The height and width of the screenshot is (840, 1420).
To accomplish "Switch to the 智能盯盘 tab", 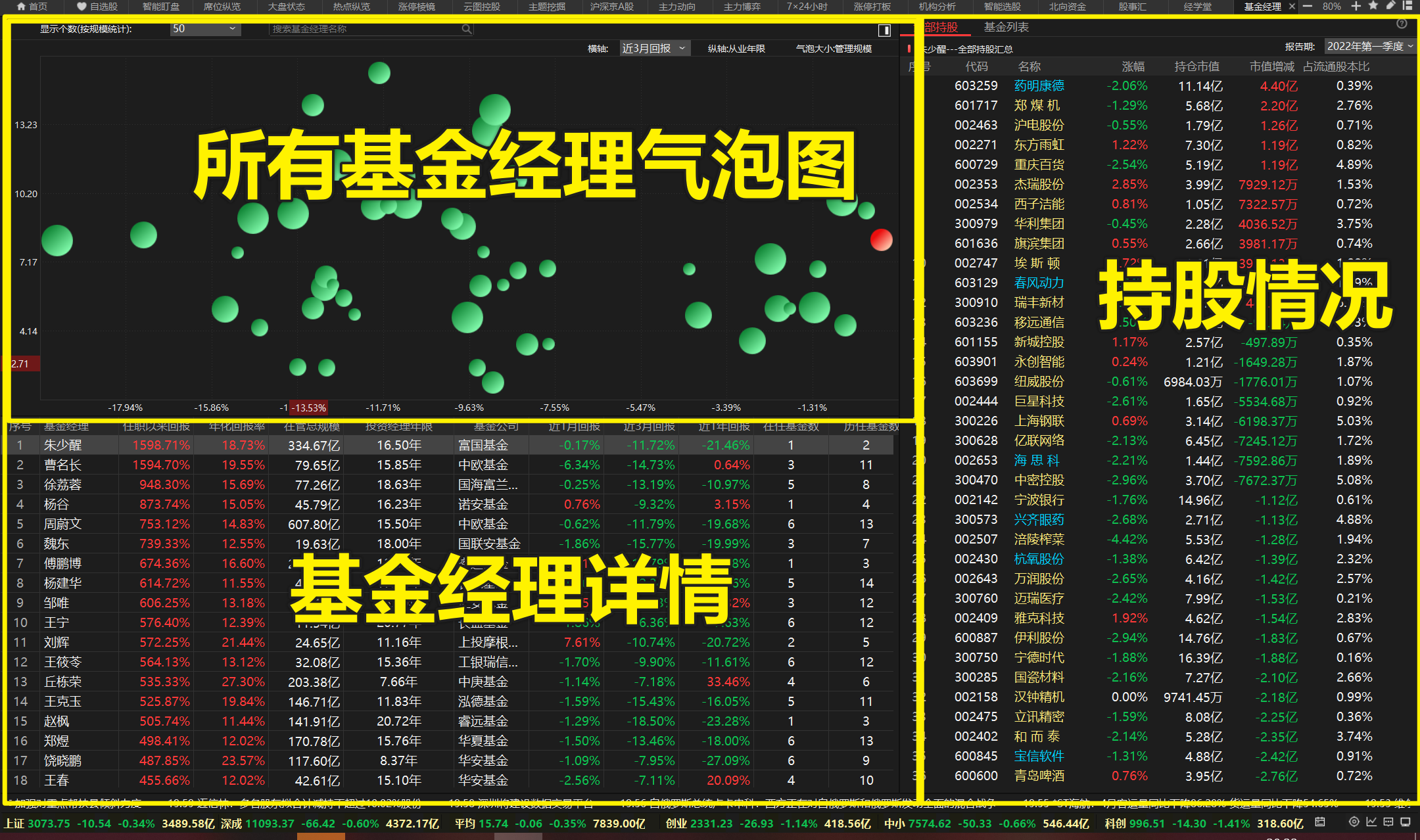I will click(161, 7).
